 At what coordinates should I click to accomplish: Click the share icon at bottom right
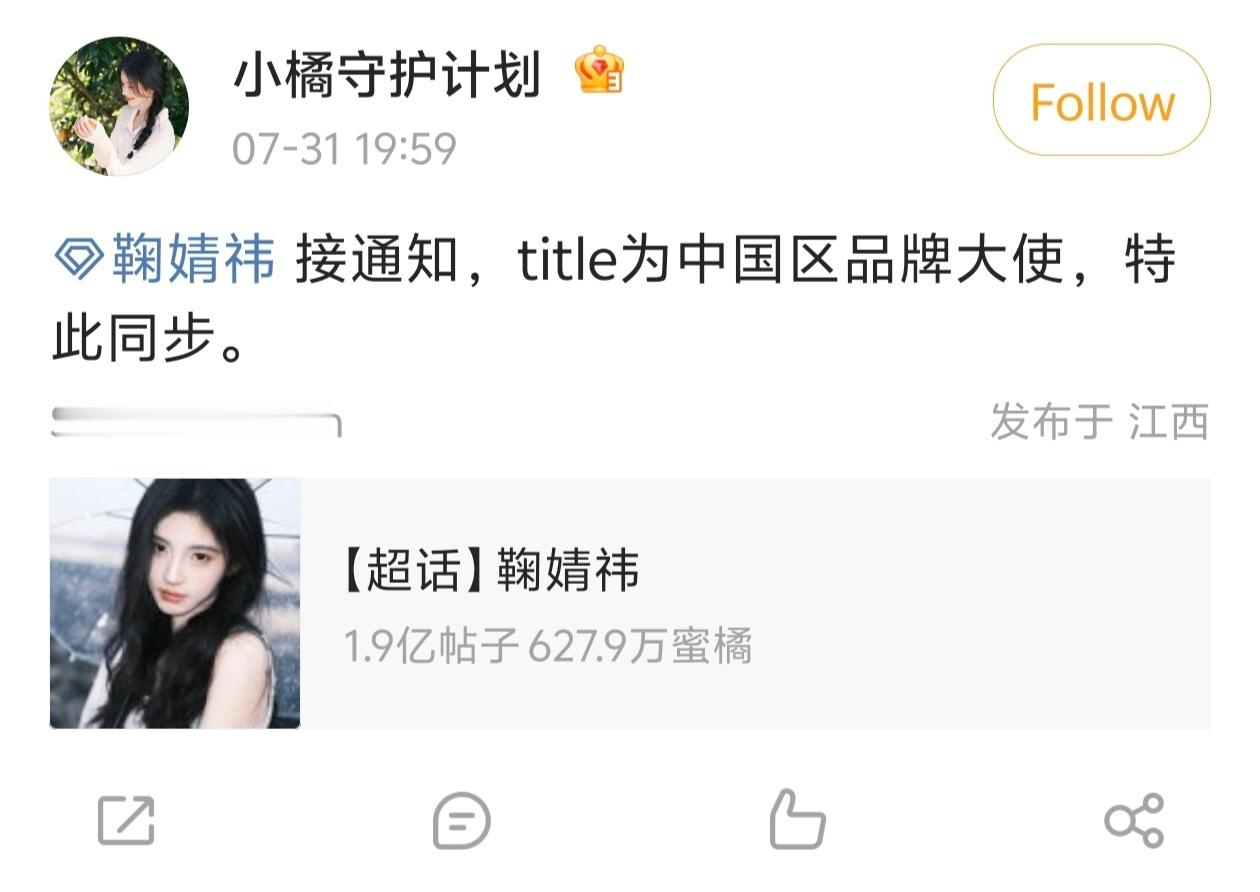(1134, 821)
